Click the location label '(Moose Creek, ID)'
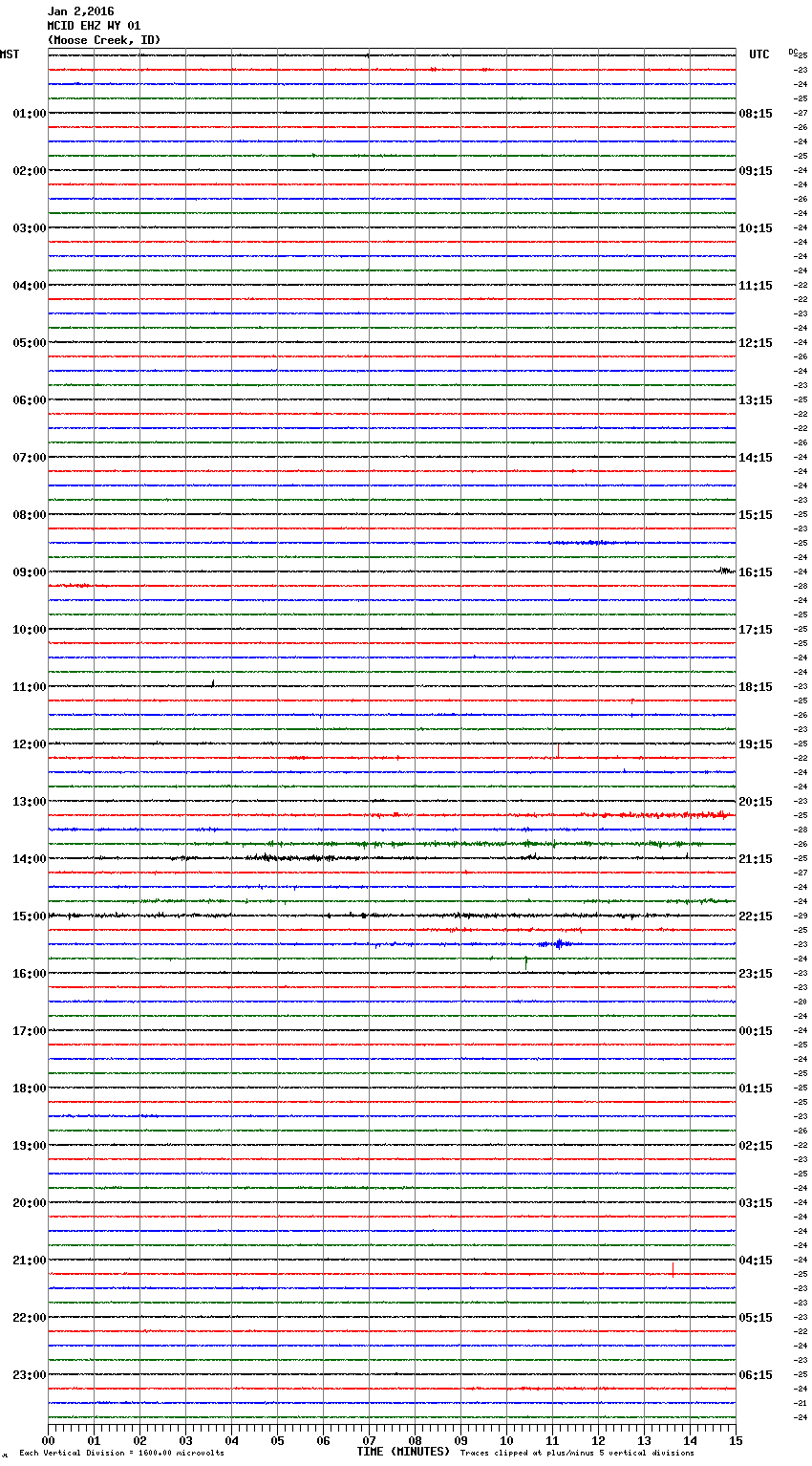The width and height of the screenshot is (812, 1466). tap(104, 40)
